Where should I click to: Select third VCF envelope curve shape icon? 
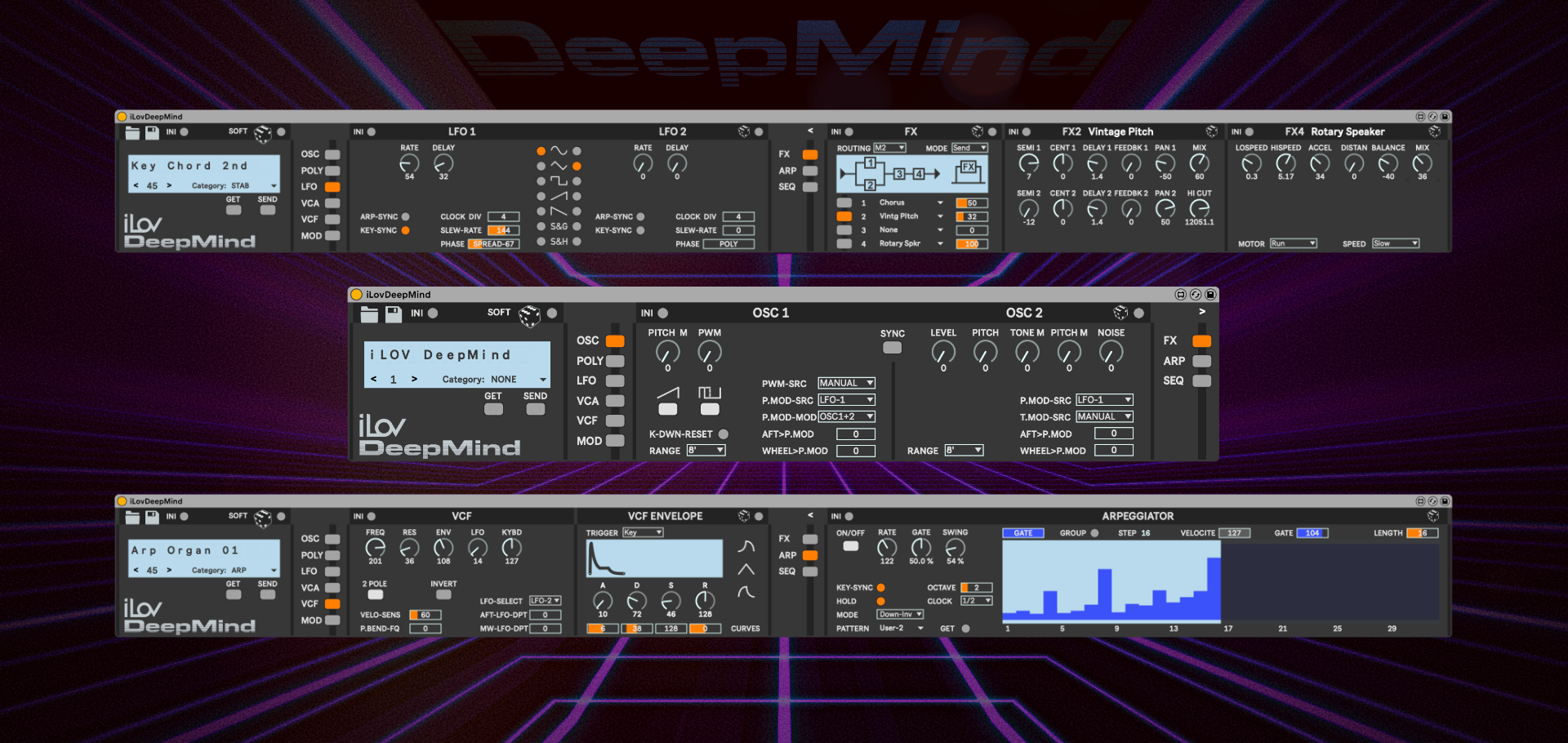click(x=746, y=592)
